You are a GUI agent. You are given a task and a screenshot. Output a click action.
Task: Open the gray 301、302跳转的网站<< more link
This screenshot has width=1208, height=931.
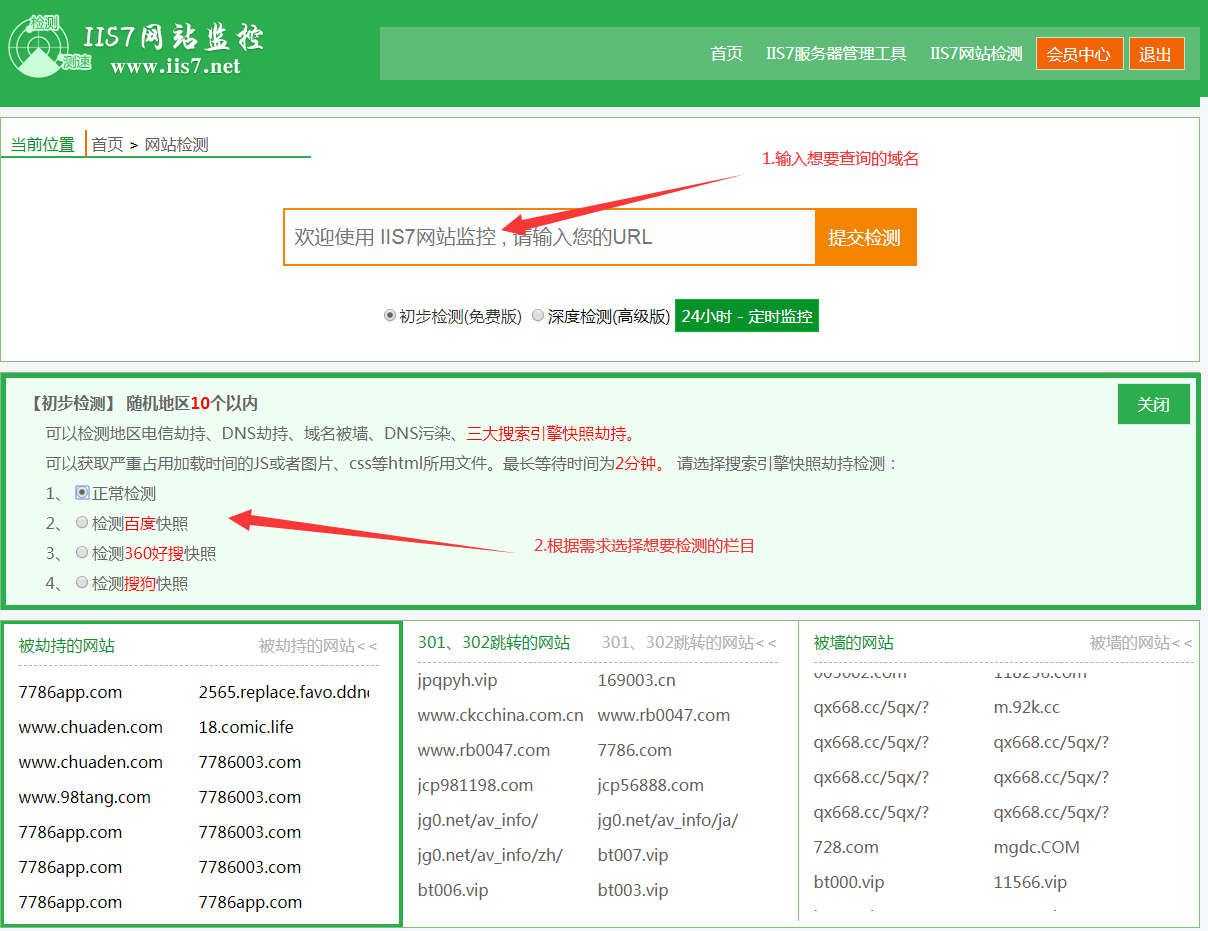[689, 642]
